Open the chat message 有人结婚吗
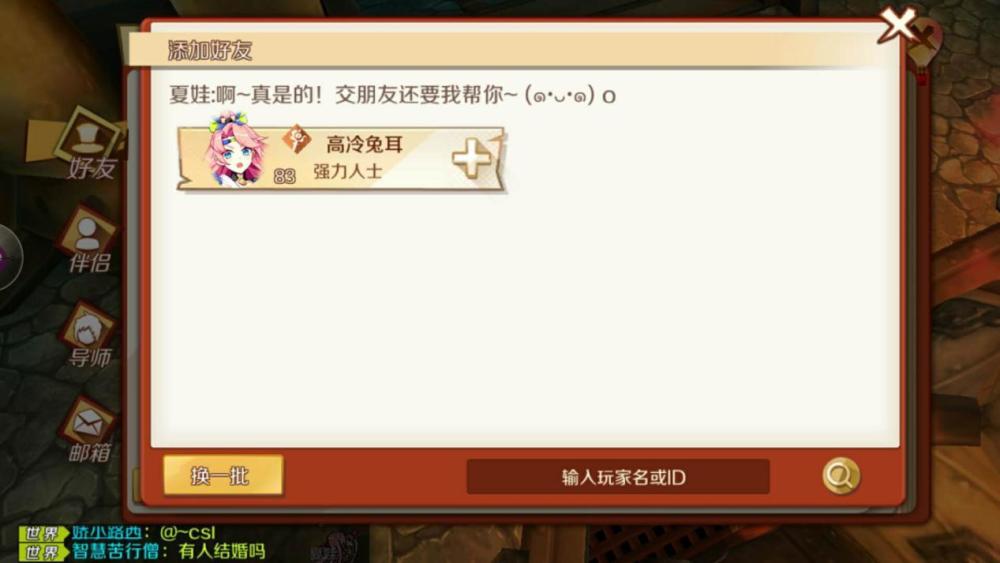The image size is (1000, 563). (221, 551)
